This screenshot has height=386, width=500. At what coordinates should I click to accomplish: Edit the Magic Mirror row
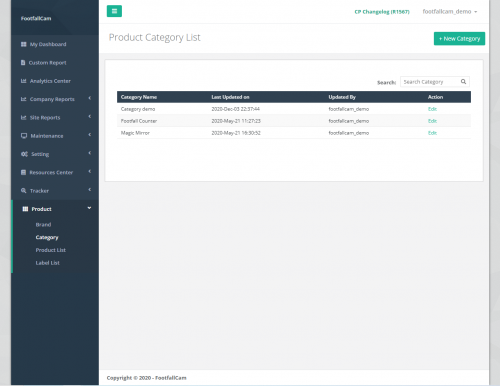(x=432, y=133)
